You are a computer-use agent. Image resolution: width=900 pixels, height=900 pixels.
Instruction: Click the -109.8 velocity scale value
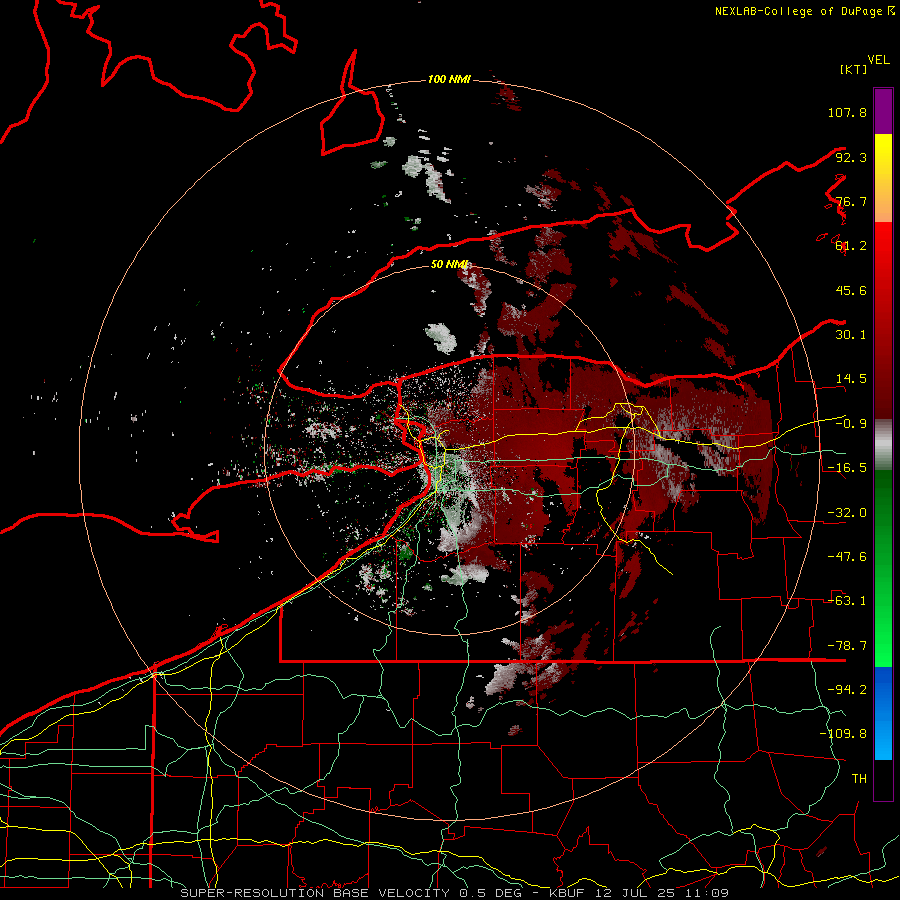[x=843, y=734]
